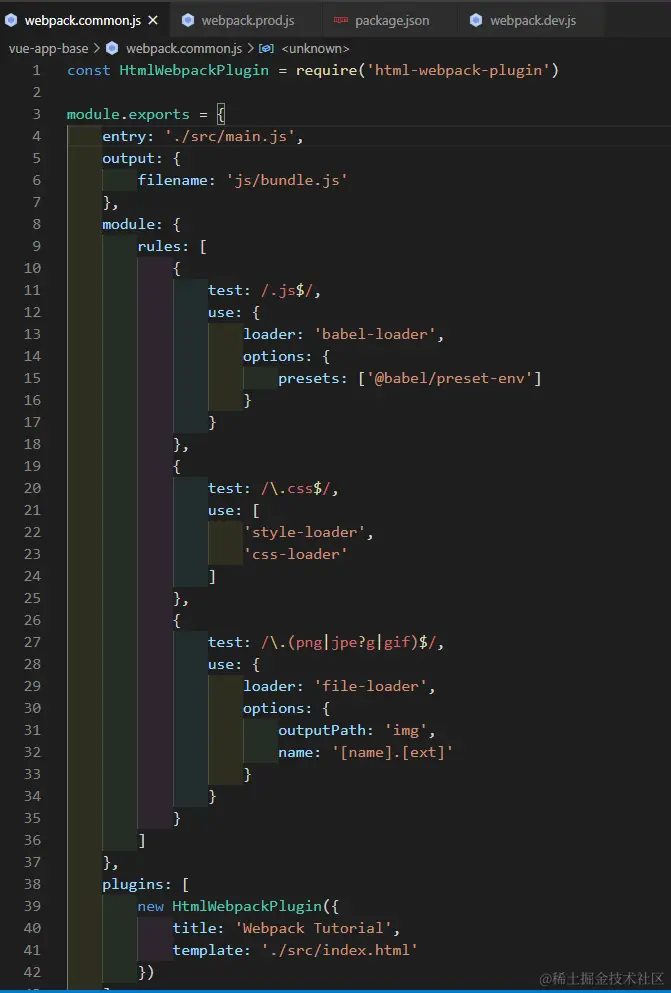Click the rules key on line 9
Screen dimensions: 671x993
tap(161, 246)
